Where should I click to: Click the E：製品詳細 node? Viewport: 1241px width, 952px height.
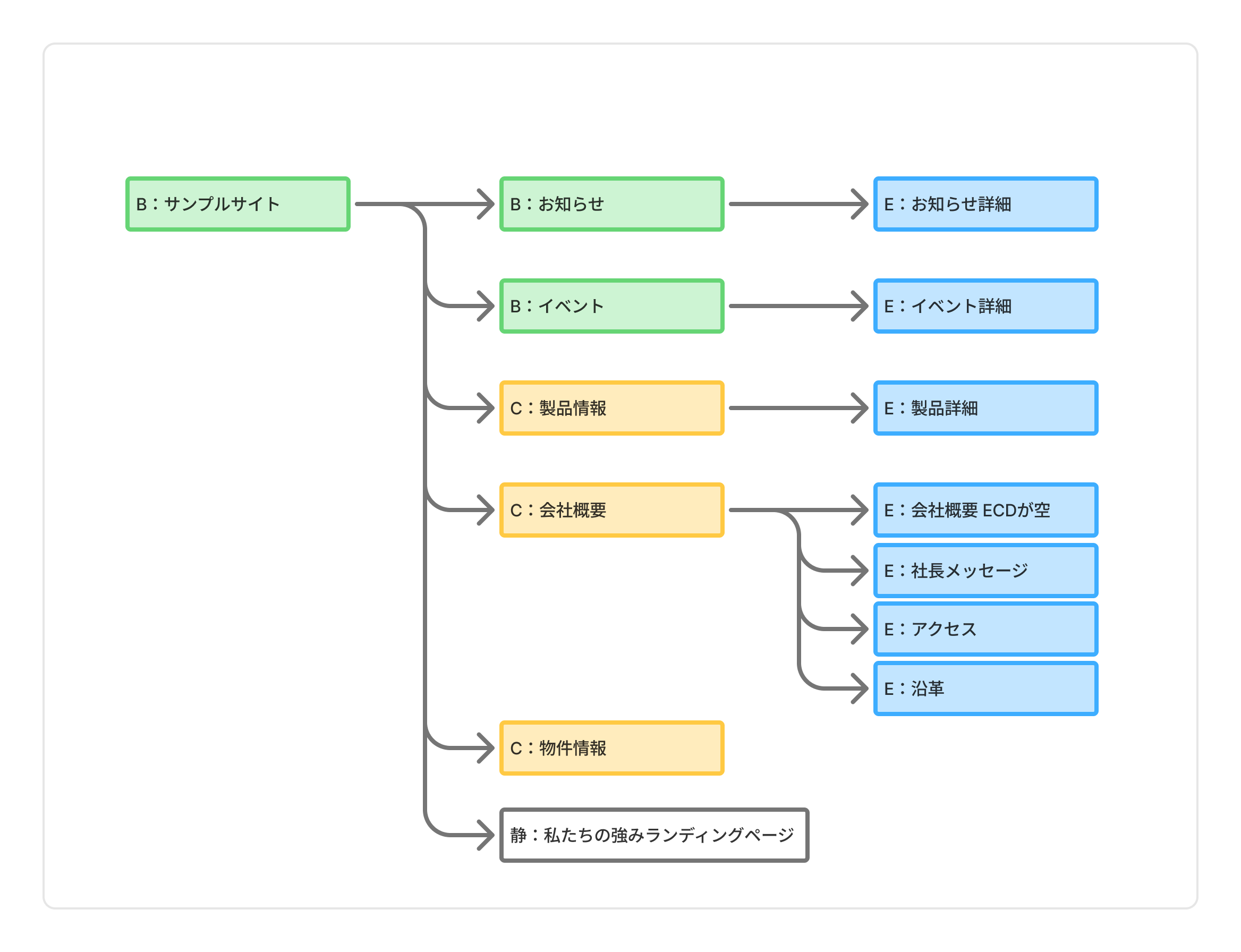point(985,408)
